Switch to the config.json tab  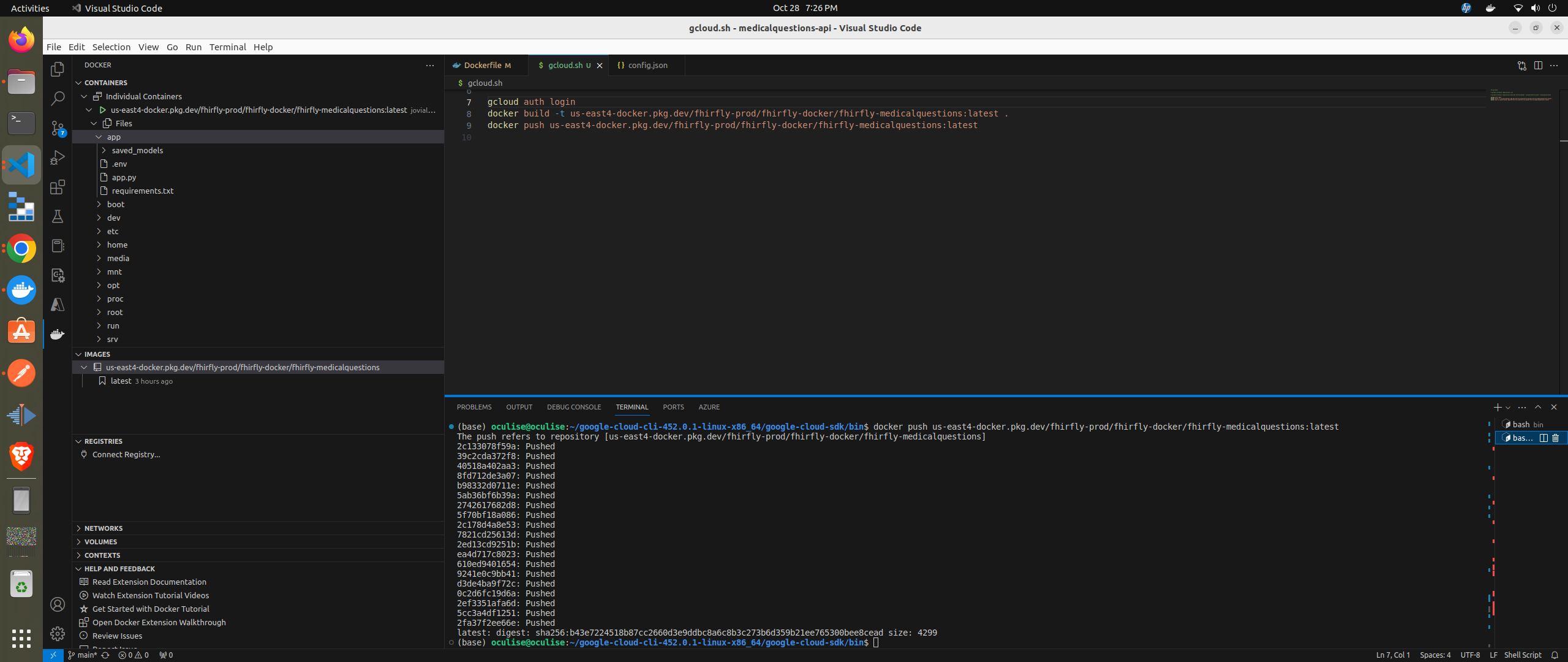click(x=647, y=65)
